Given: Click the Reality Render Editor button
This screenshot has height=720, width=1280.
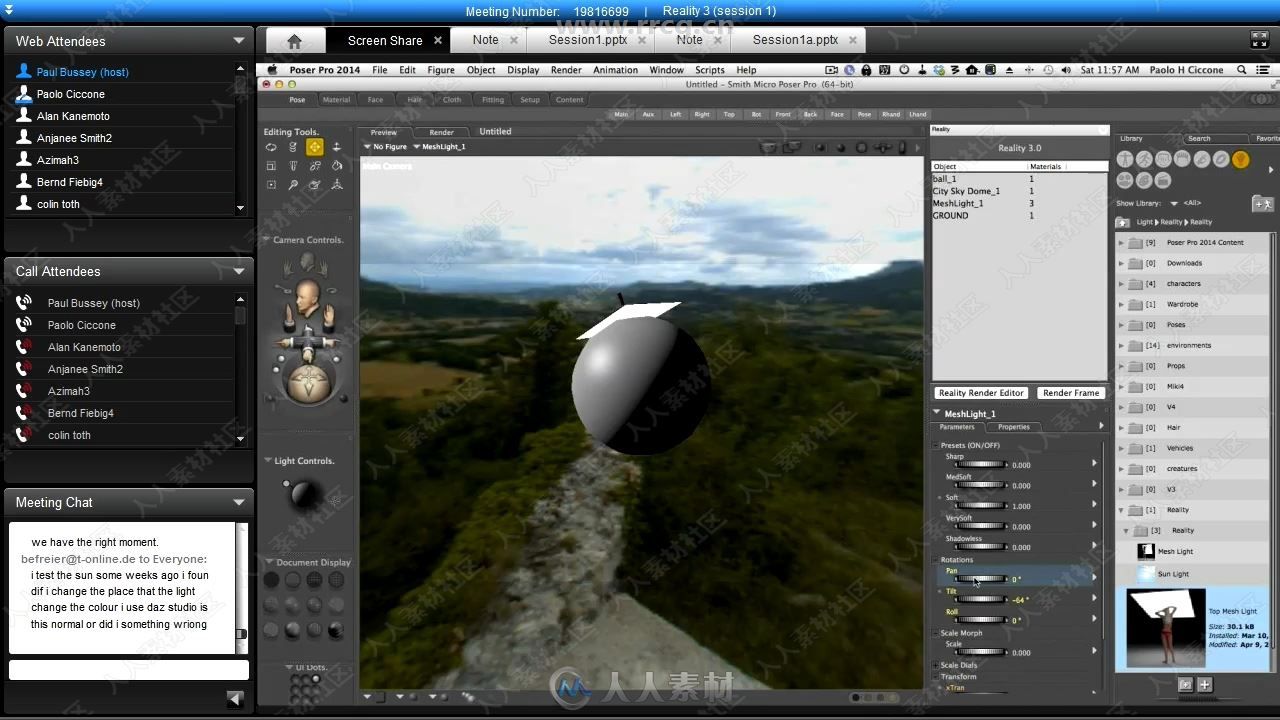Looking at the screenshot, I should [x=981, y=393].
